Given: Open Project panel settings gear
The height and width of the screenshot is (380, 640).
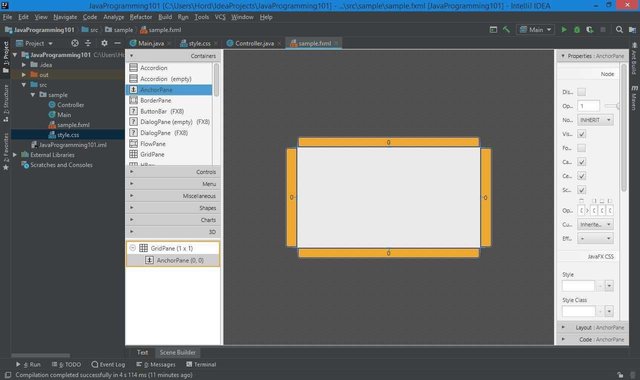Looking at the screenshot, I should (x=104, y=43).
